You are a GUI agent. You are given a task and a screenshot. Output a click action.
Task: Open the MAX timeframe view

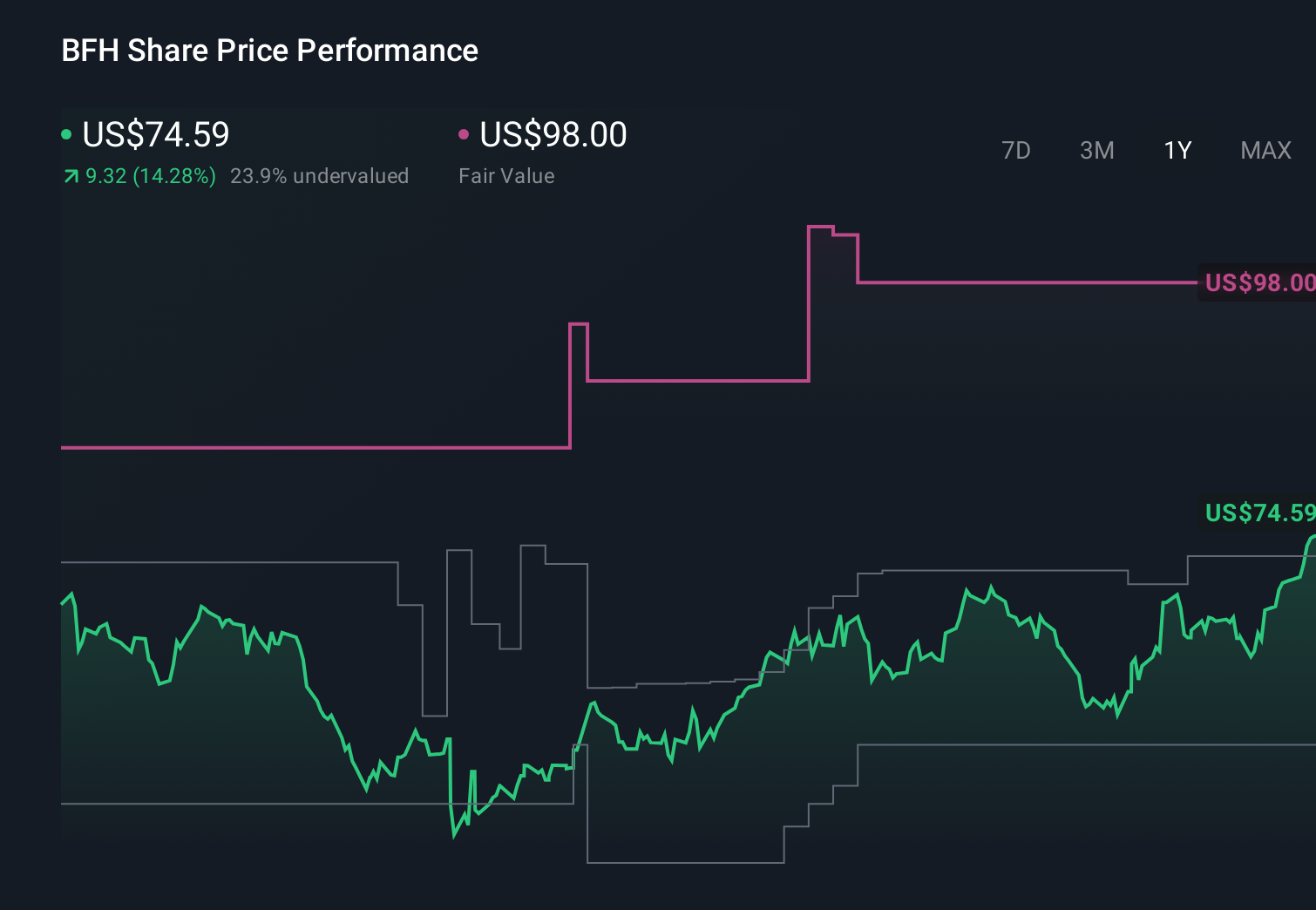1265,150
